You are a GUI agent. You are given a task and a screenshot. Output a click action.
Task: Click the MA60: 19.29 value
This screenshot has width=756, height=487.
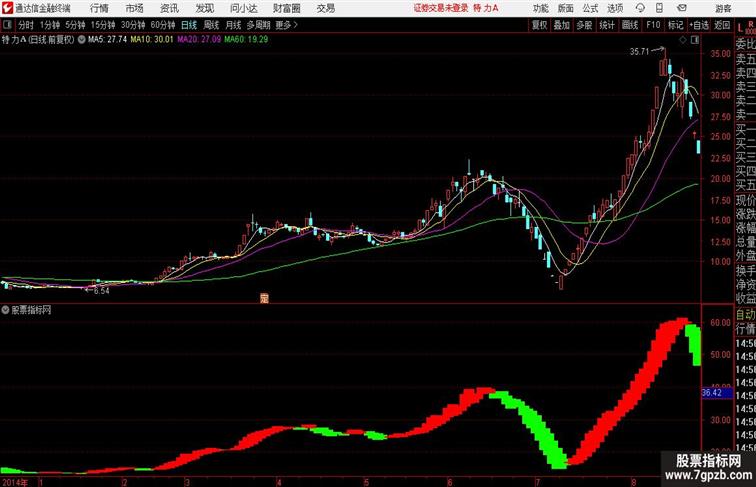point(246,40)
